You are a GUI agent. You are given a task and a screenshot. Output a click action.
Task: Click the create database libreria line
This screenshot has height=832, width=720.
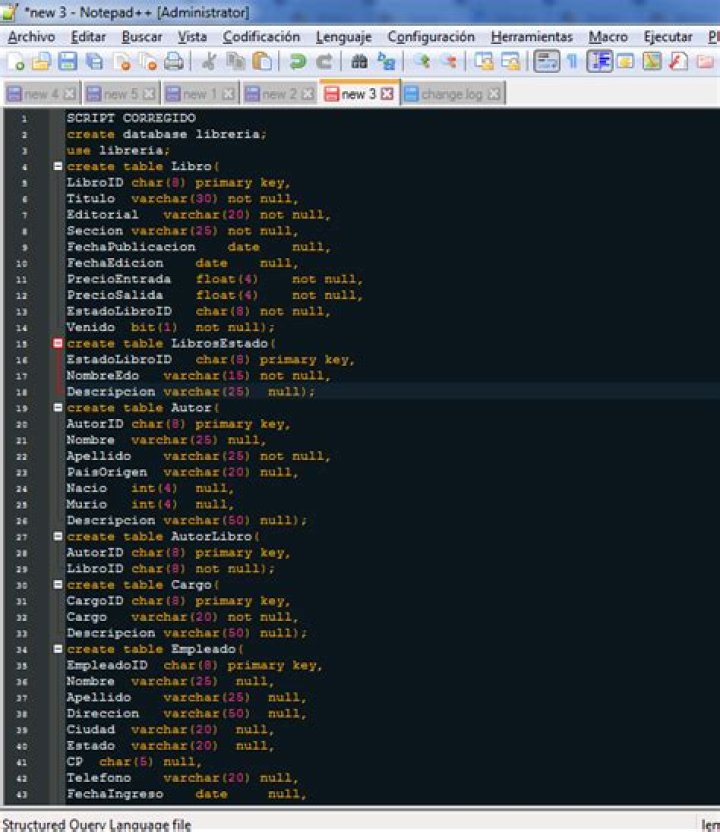point(166,134)
